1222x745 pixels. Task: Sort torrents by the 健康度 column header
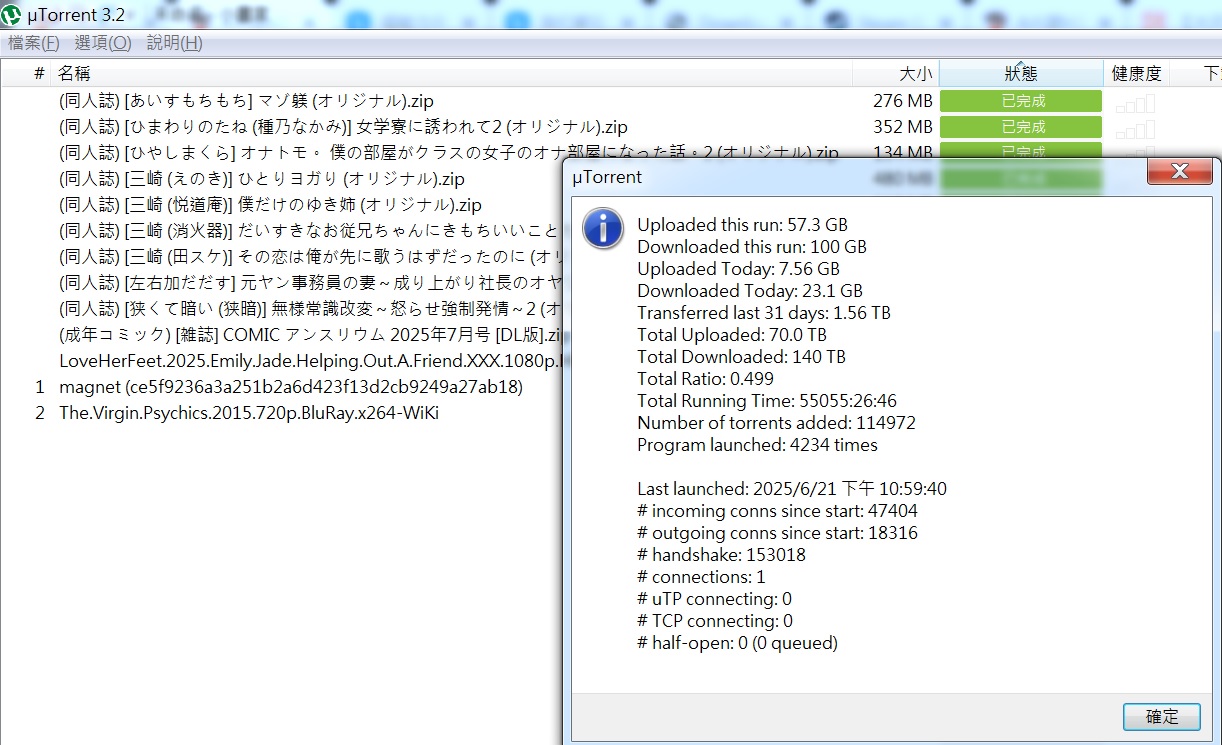(1137, 73)
